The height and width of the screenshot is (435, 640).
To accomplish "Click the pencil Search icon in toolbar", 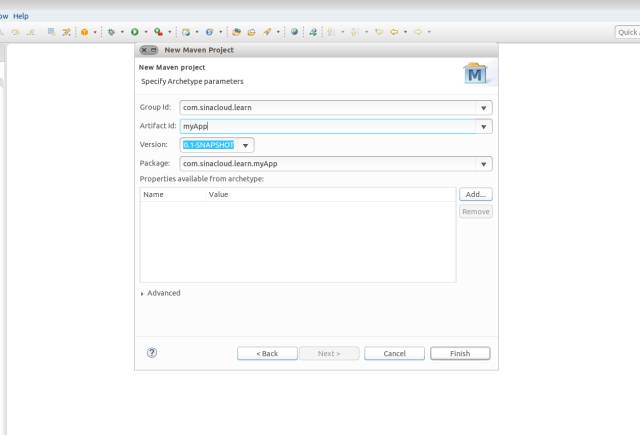I will pos(267,32).
